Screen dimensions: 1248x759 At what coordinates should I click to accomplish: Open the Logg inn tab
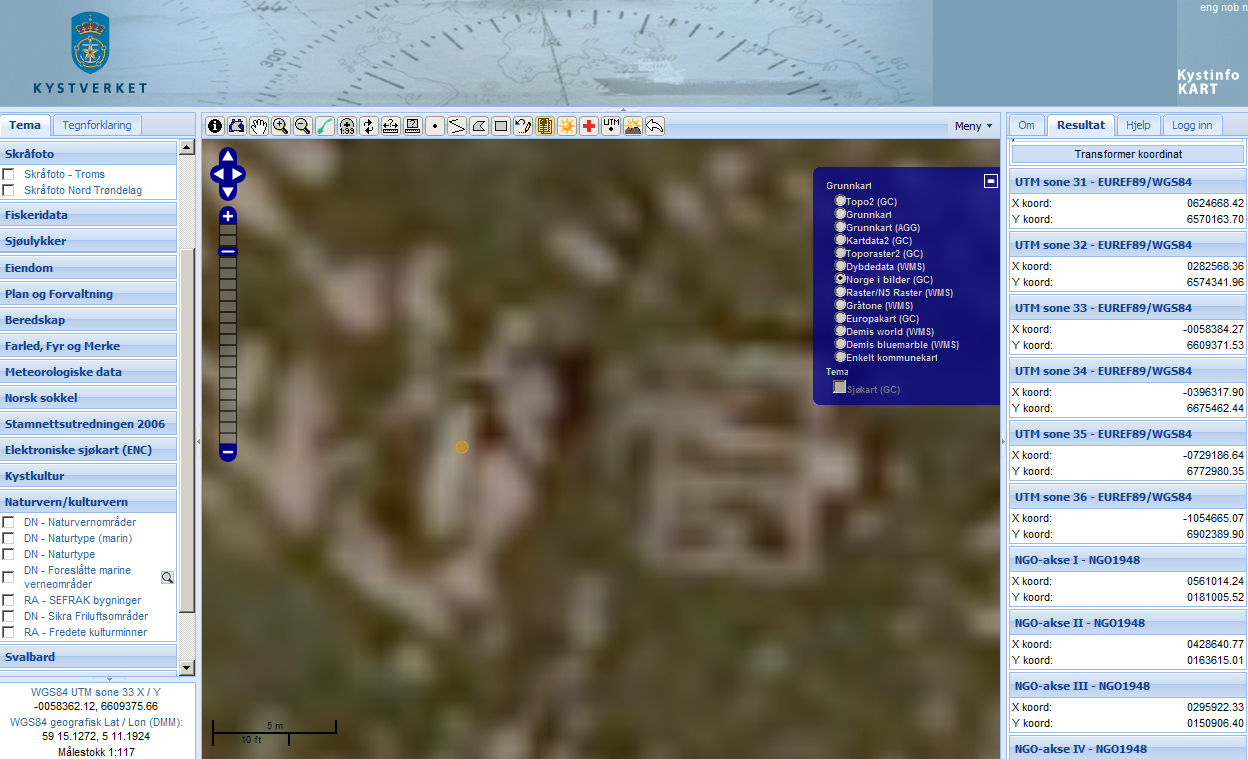pos(1191,125)
